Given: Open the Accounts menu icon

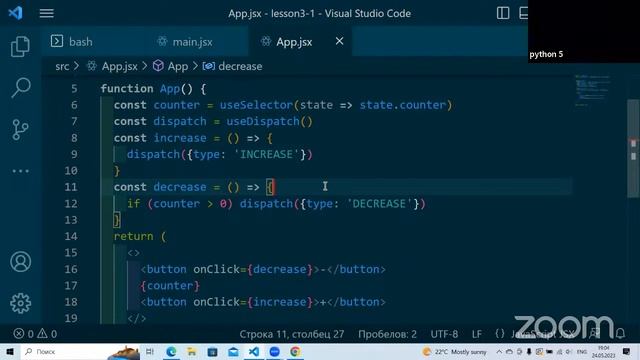Looking at the screenshot, I should (20, 262).
